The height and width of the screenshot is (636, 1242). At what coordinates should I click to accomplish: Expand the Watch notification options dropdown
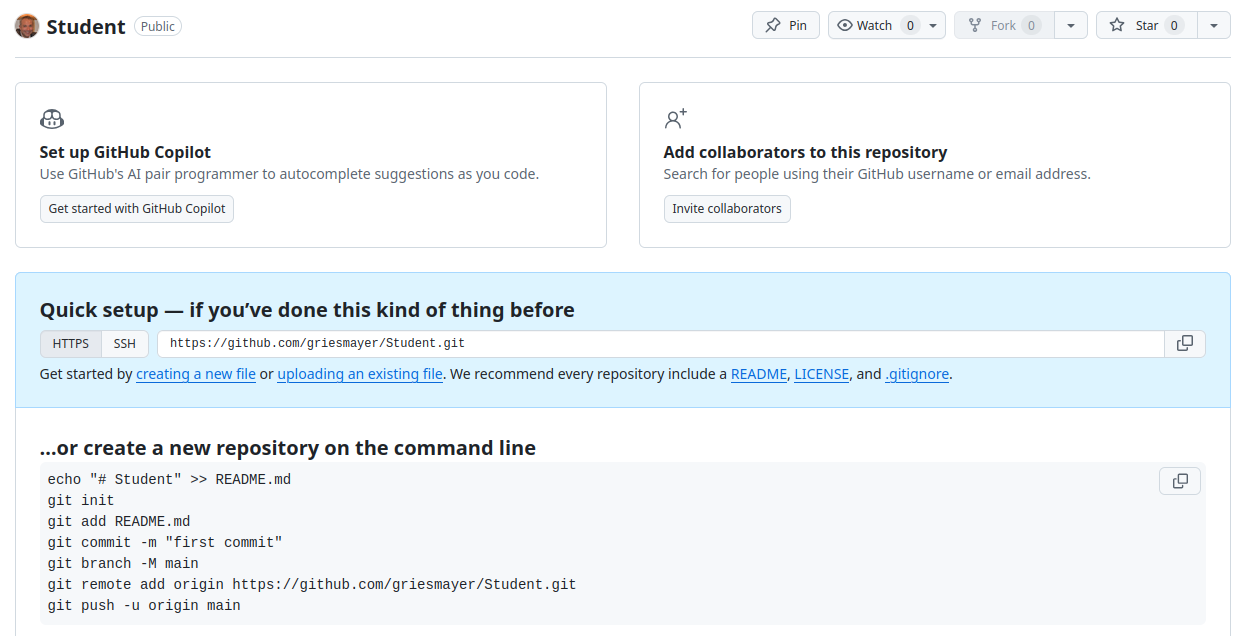pyautogui.click(x=933, y=26)
